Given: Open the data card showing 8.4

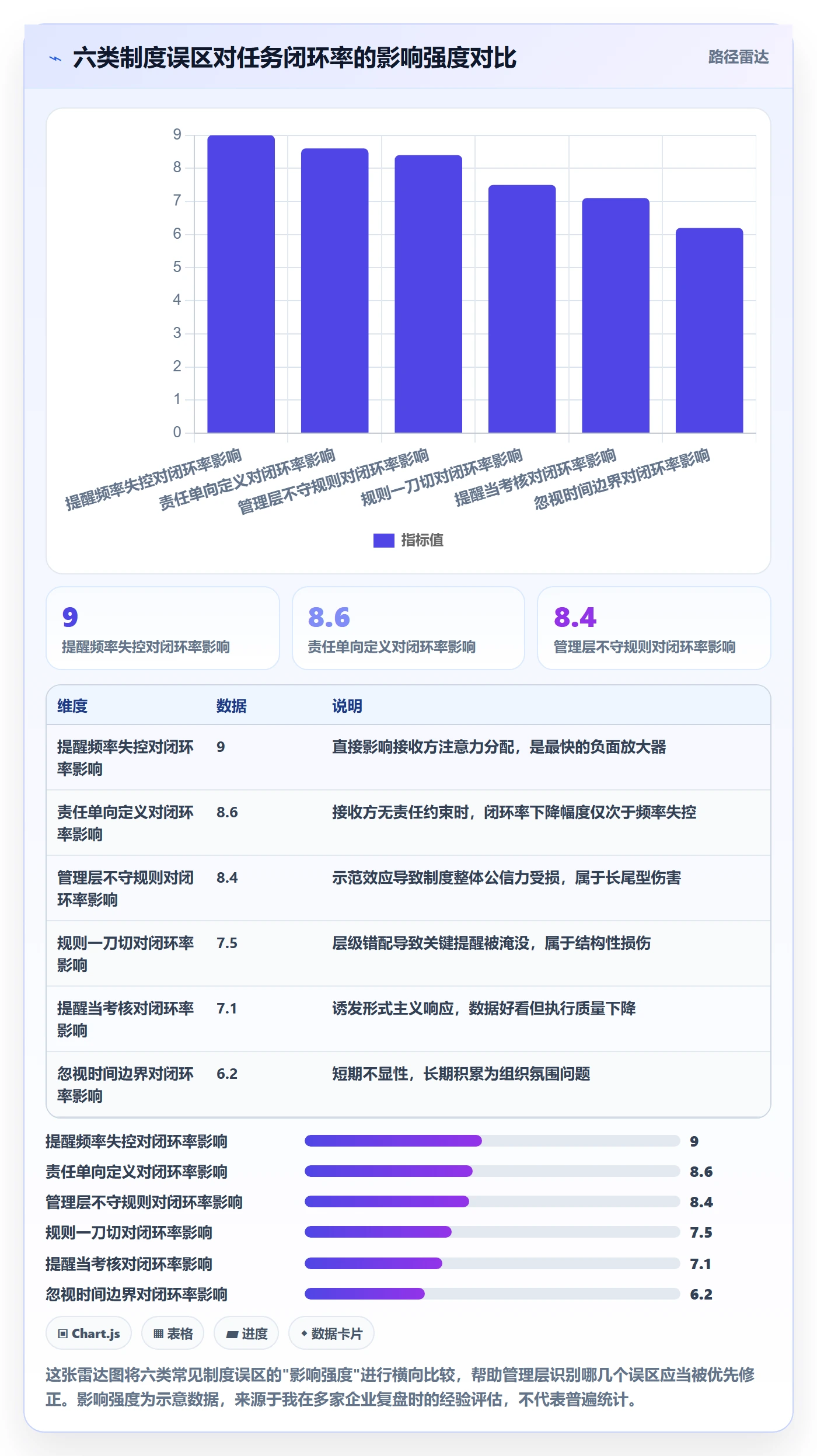Looking at the screenshot, I should [x=654, y=628].
